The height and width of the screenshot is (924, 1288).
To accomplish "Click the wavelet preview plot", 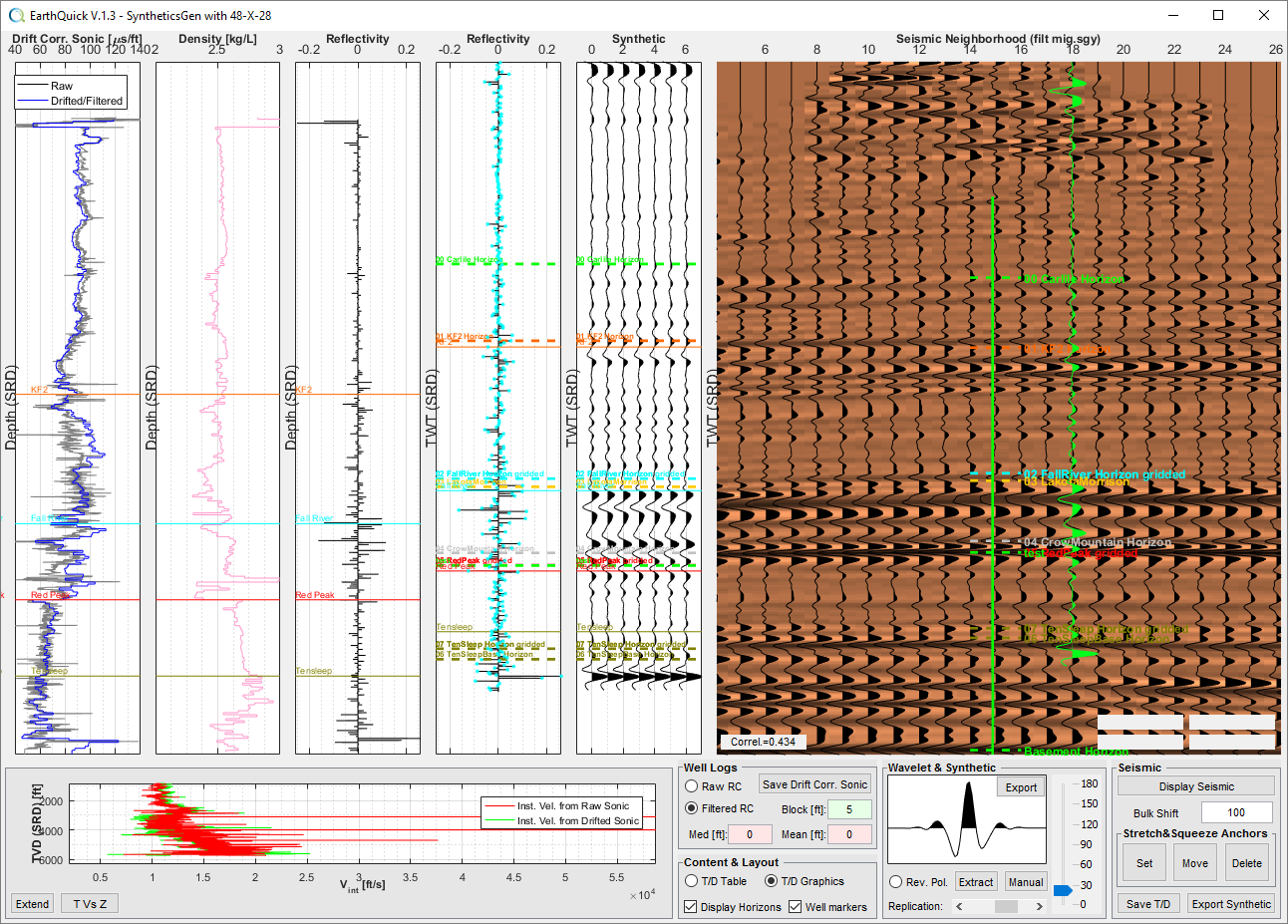I will 967,819.
